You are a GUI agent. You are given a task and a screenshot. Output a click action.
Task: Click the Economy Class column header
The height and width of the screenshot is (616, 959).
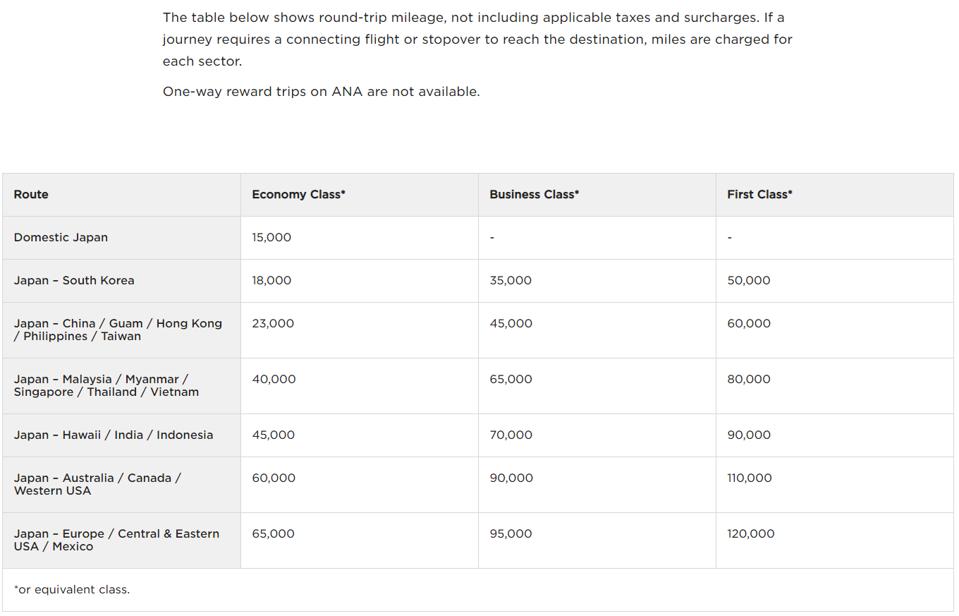(x=298, y=194)
